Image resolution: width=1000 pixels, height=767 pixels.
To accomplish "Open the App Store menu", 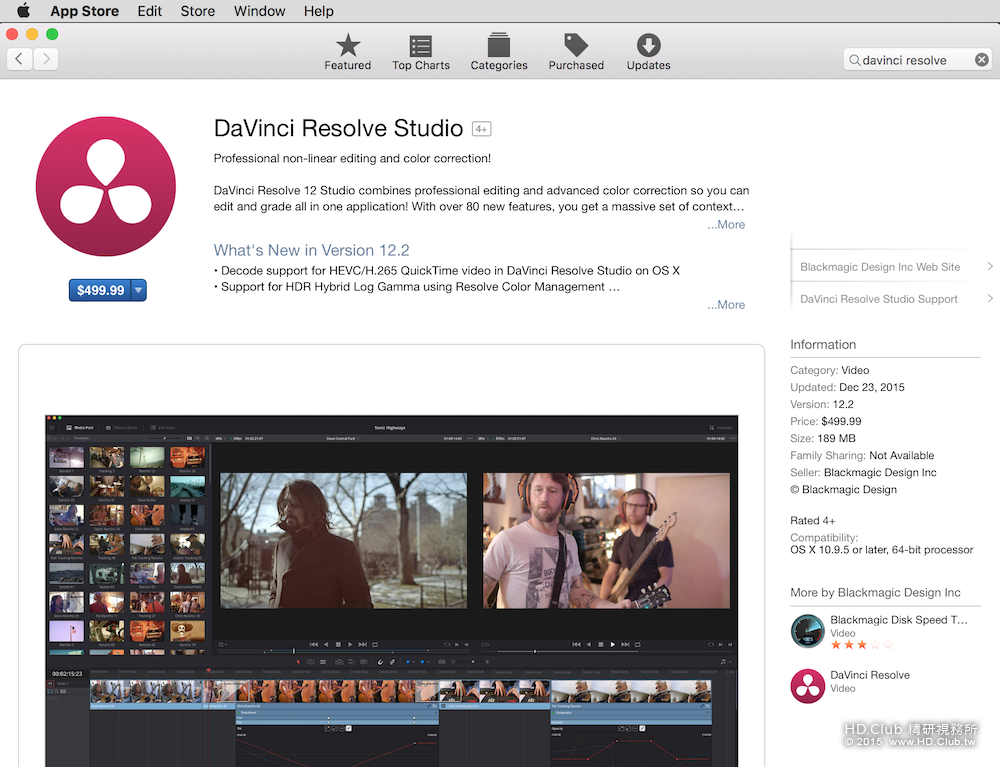I will (x=85, y=11).
